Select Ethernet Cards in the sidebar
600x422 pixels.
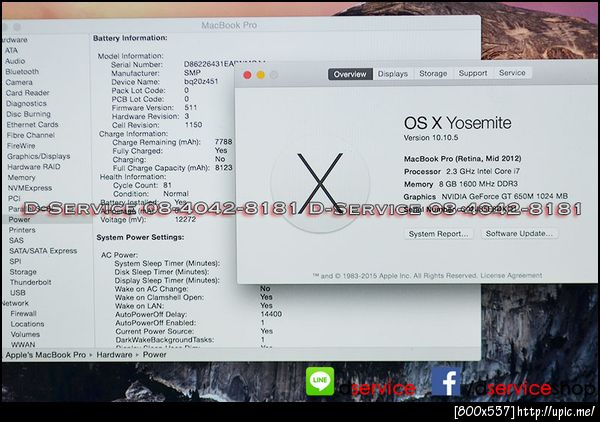[x=33, y=125]
